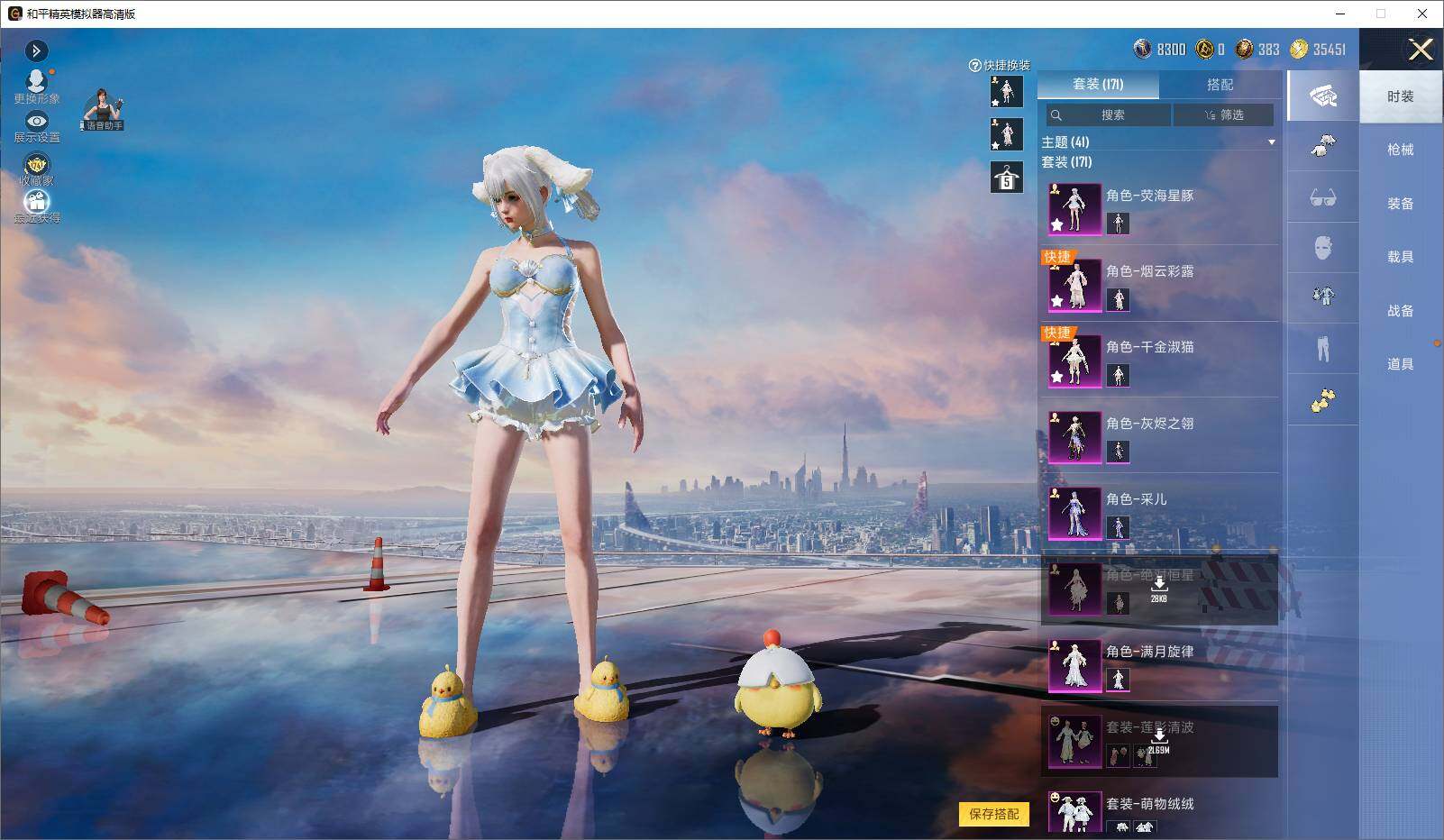Select the yellow chick shoes category icon
Viewport: 1444px width, 840px height.
(x=1322, y=400)
